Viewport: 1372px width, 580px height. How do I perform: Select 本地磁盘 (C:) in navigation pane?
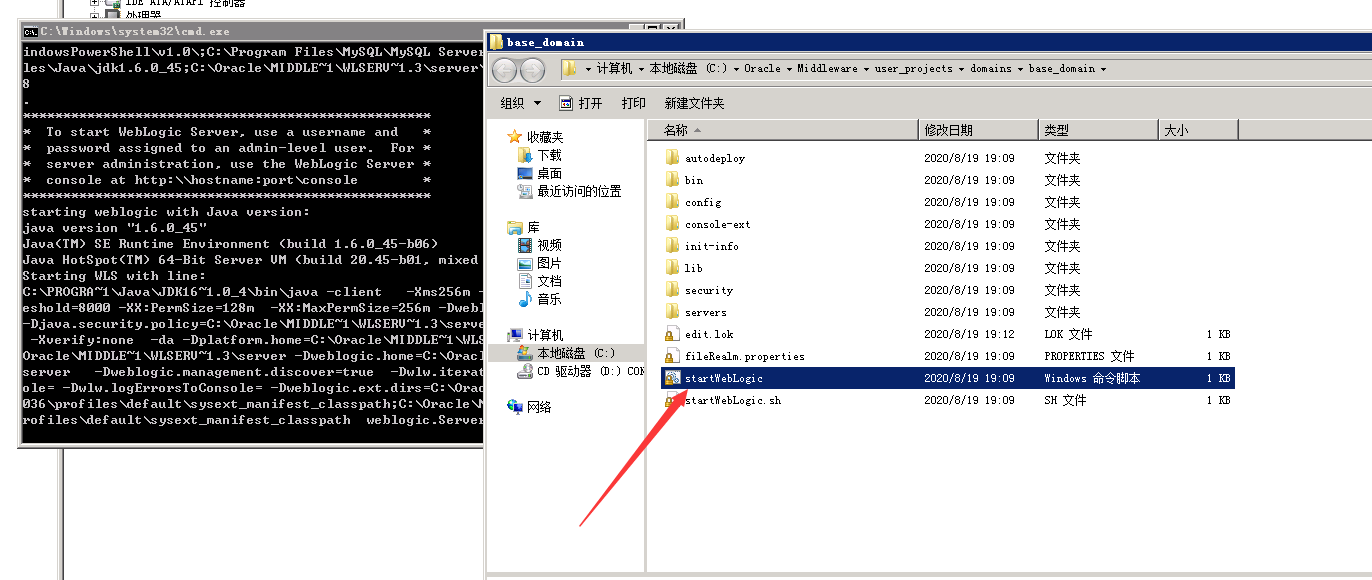tap(575, 353)
